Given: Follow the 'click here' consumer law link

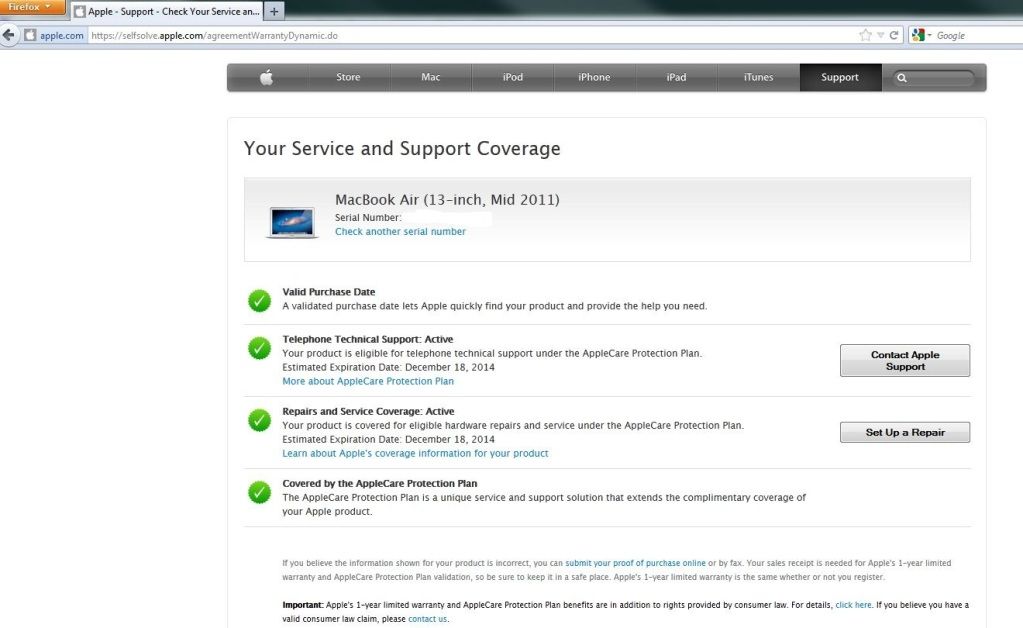Looking at the screenshot, I should coord(853,605).
